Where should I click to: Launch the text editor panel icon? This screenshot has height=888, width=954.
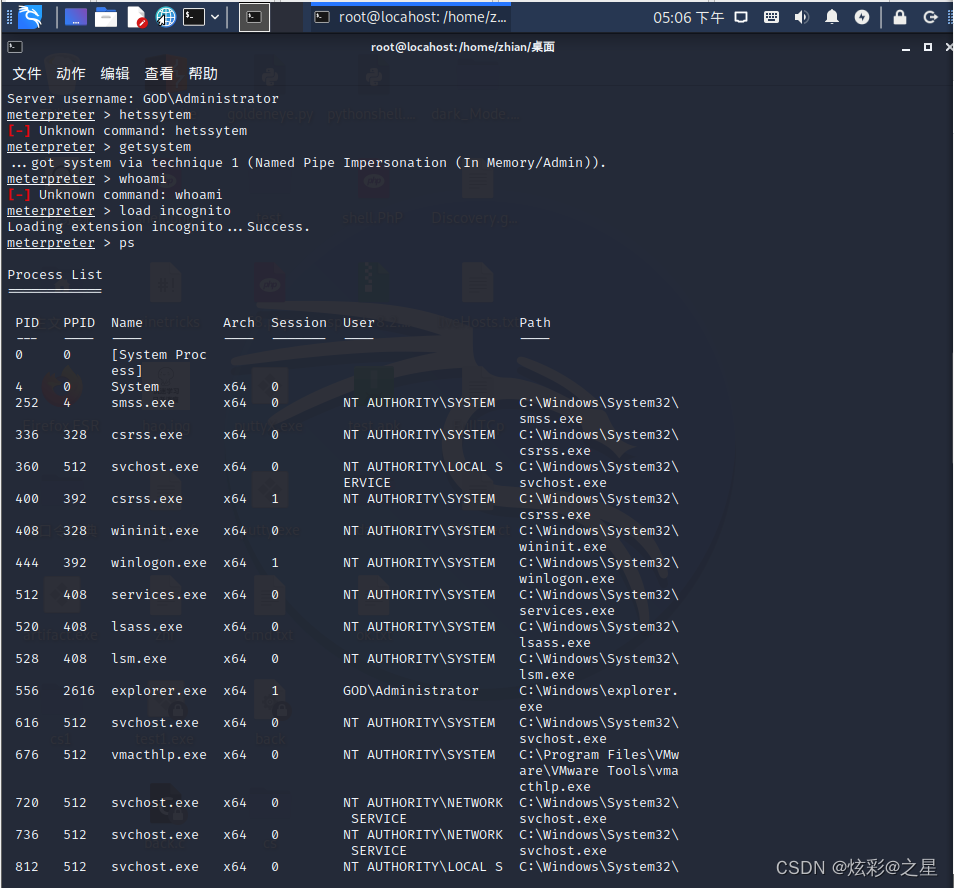click(x=136, y=17)
